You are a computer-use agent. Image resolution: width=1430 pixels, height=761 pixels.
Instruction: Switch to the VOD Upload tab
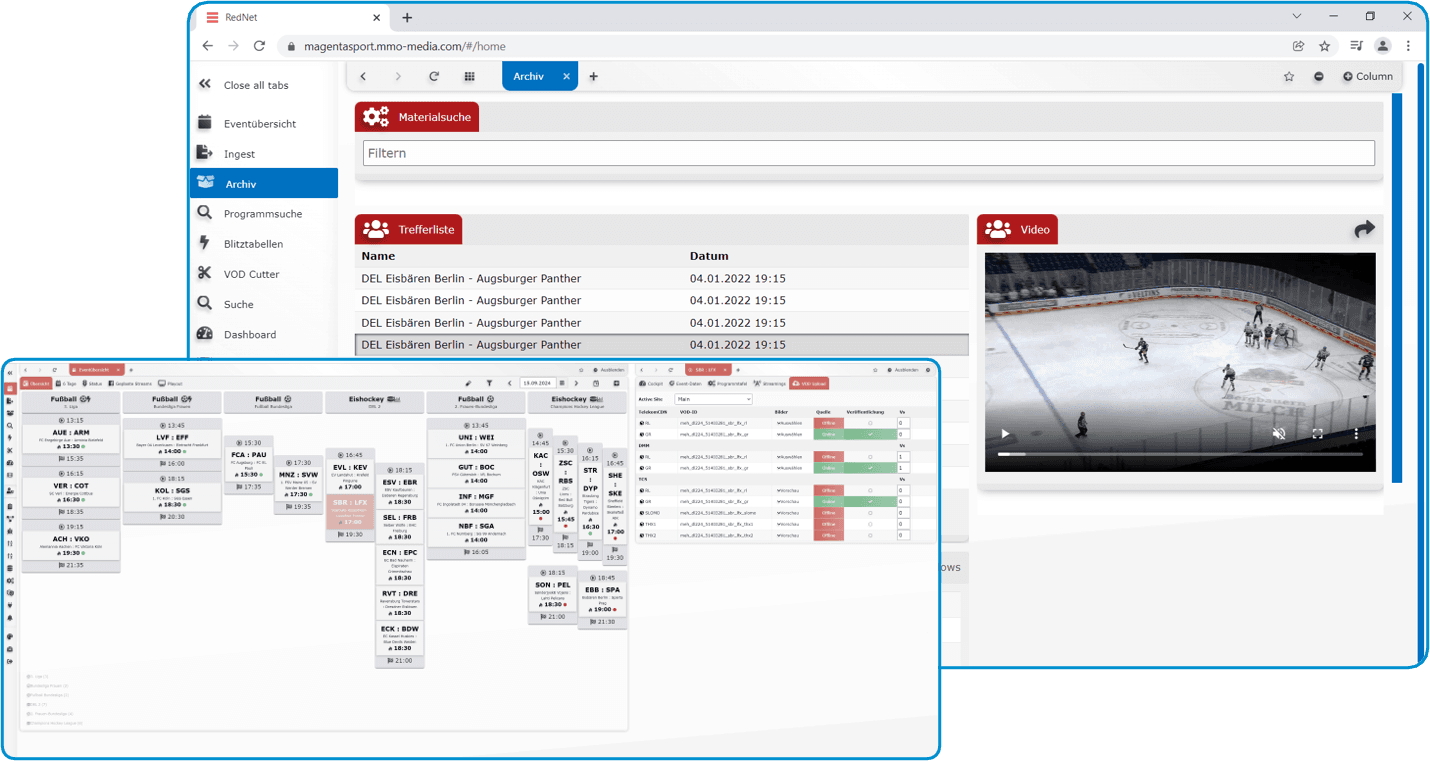click(x=809, y=383)
